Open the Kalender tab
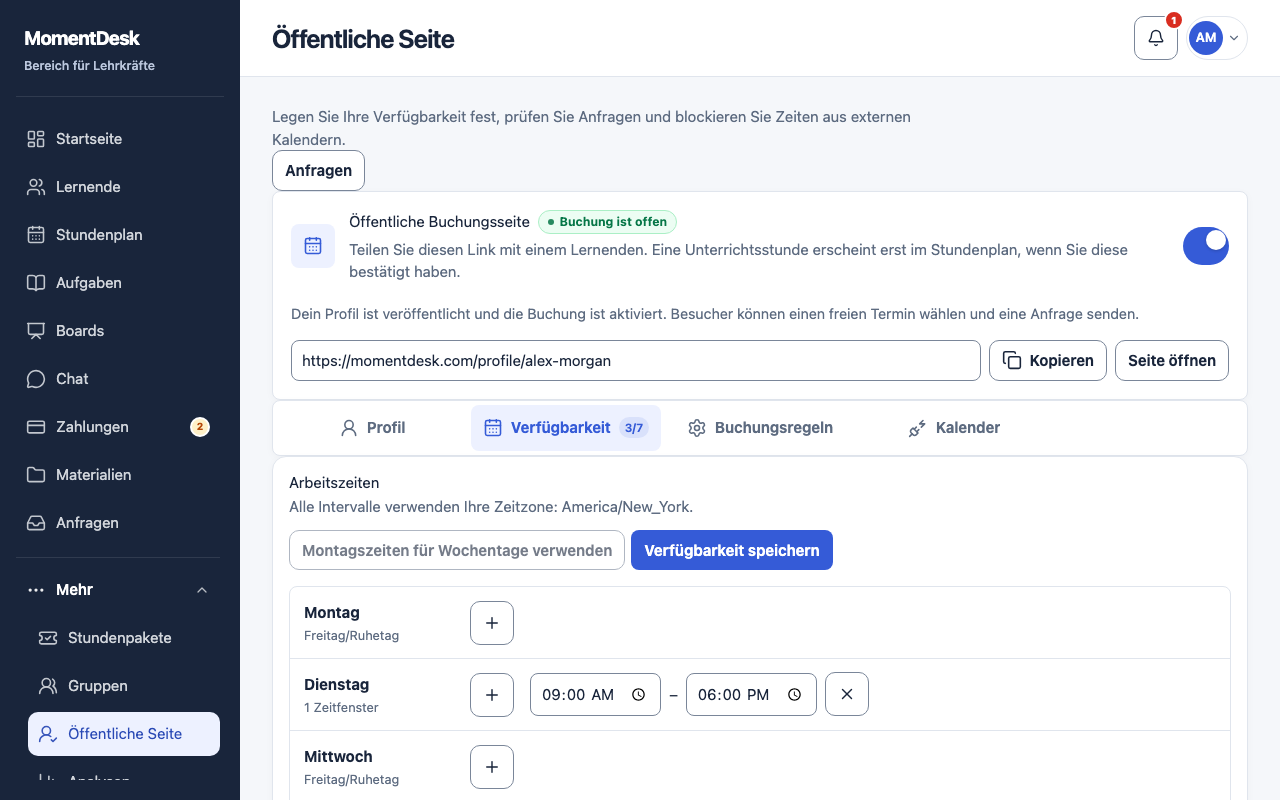Screen dimensions: 1280x800 (954, 428)
